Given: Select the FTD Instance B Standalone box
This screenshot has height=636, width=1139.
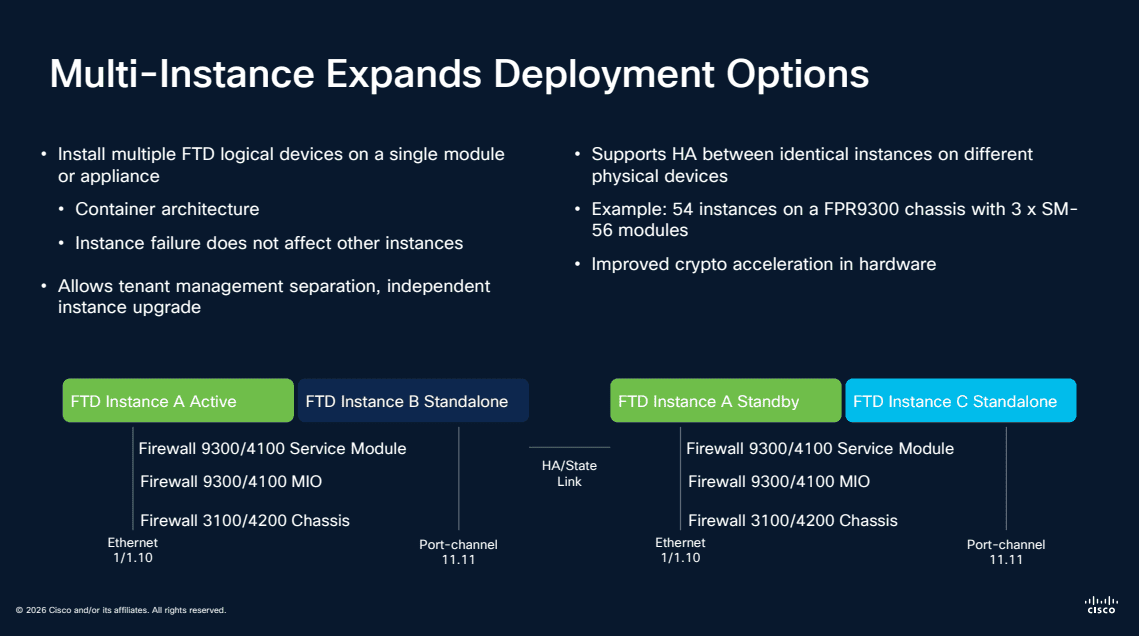Looking at the screenshot, I should tap(412, 400).
